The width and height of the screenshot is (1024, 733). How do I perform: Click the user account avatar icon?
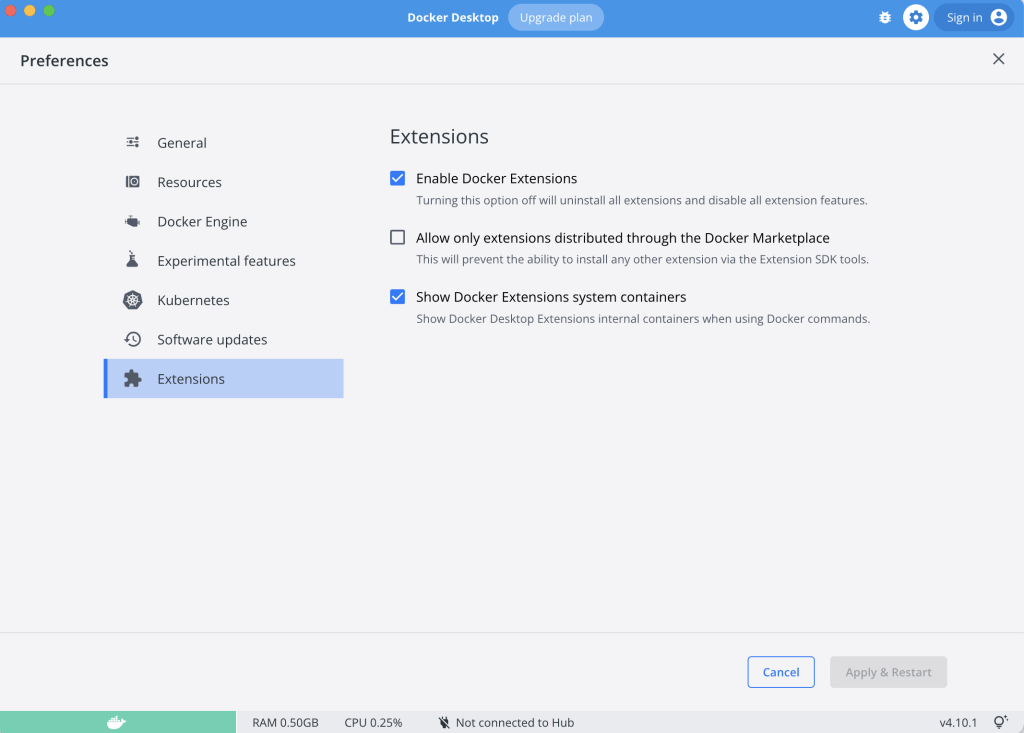(x=998, y=18)
